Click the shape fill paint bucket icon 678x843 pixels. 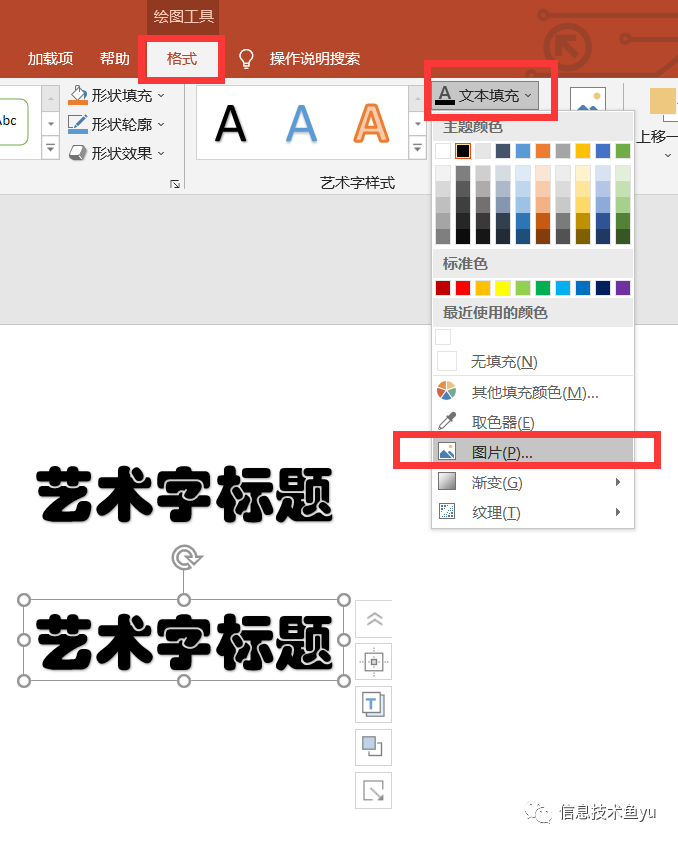[x=78, y=95]
